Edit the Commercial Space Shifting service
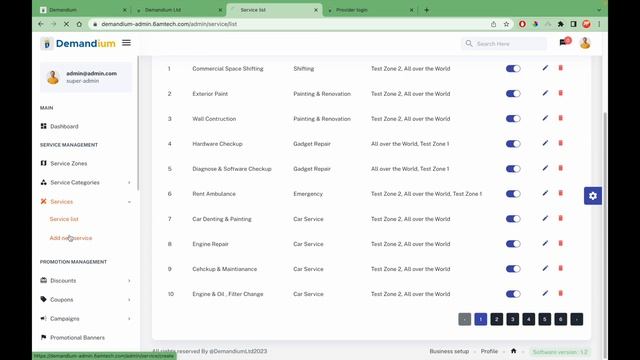Screen dimensions: 640x360 tap(545, 68)
